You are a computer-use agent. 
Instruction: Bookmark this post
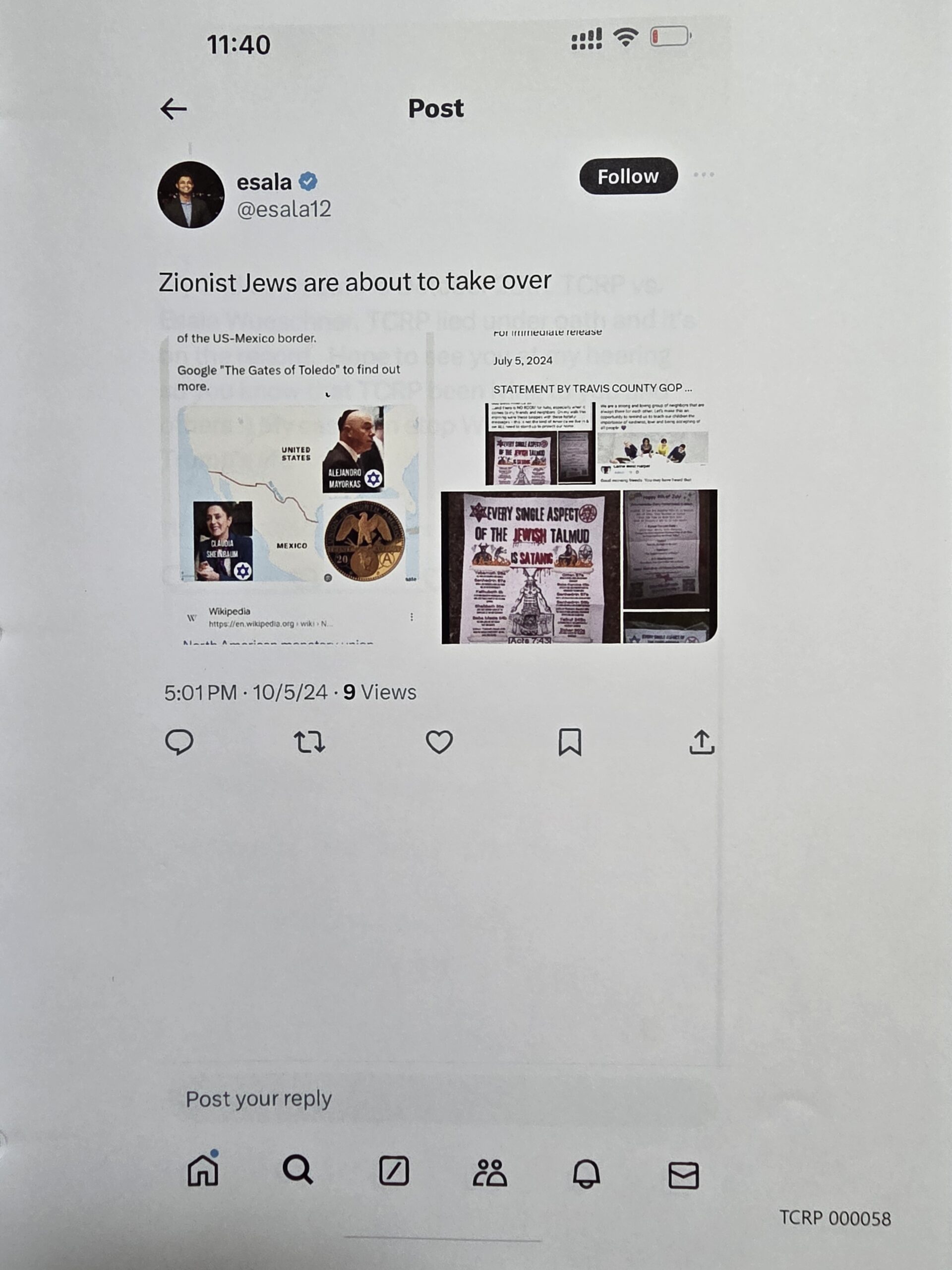pos(570,742)
